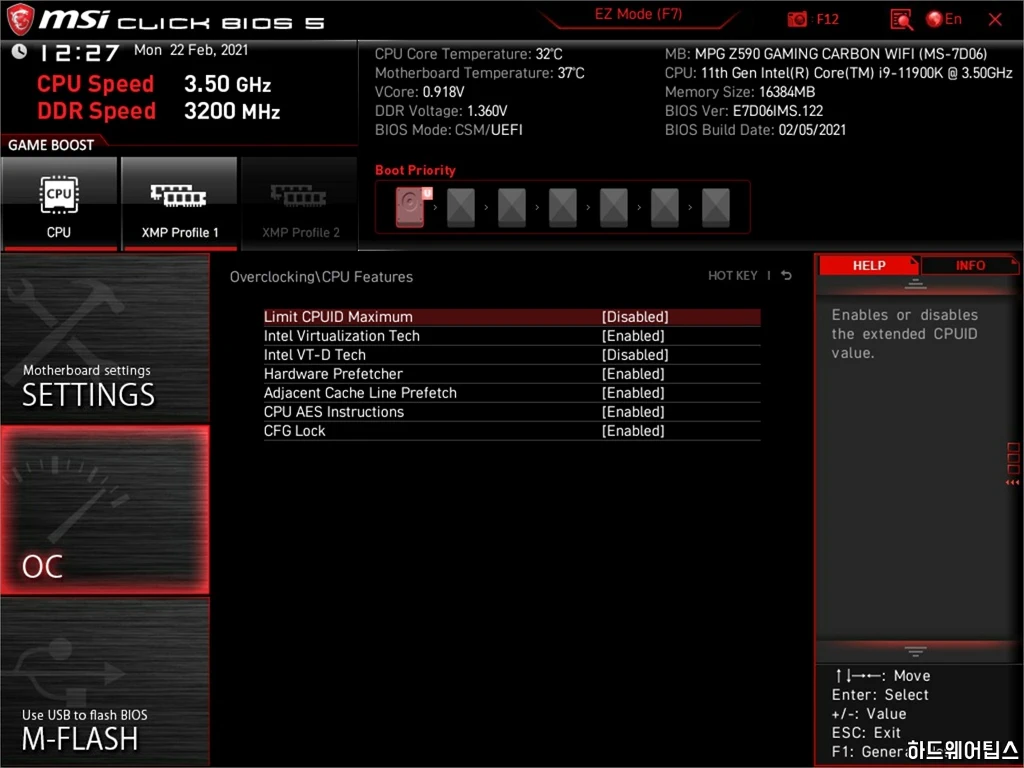Change Adjacent Cache Line Prefetch [Enabled] value

(633, 392)
